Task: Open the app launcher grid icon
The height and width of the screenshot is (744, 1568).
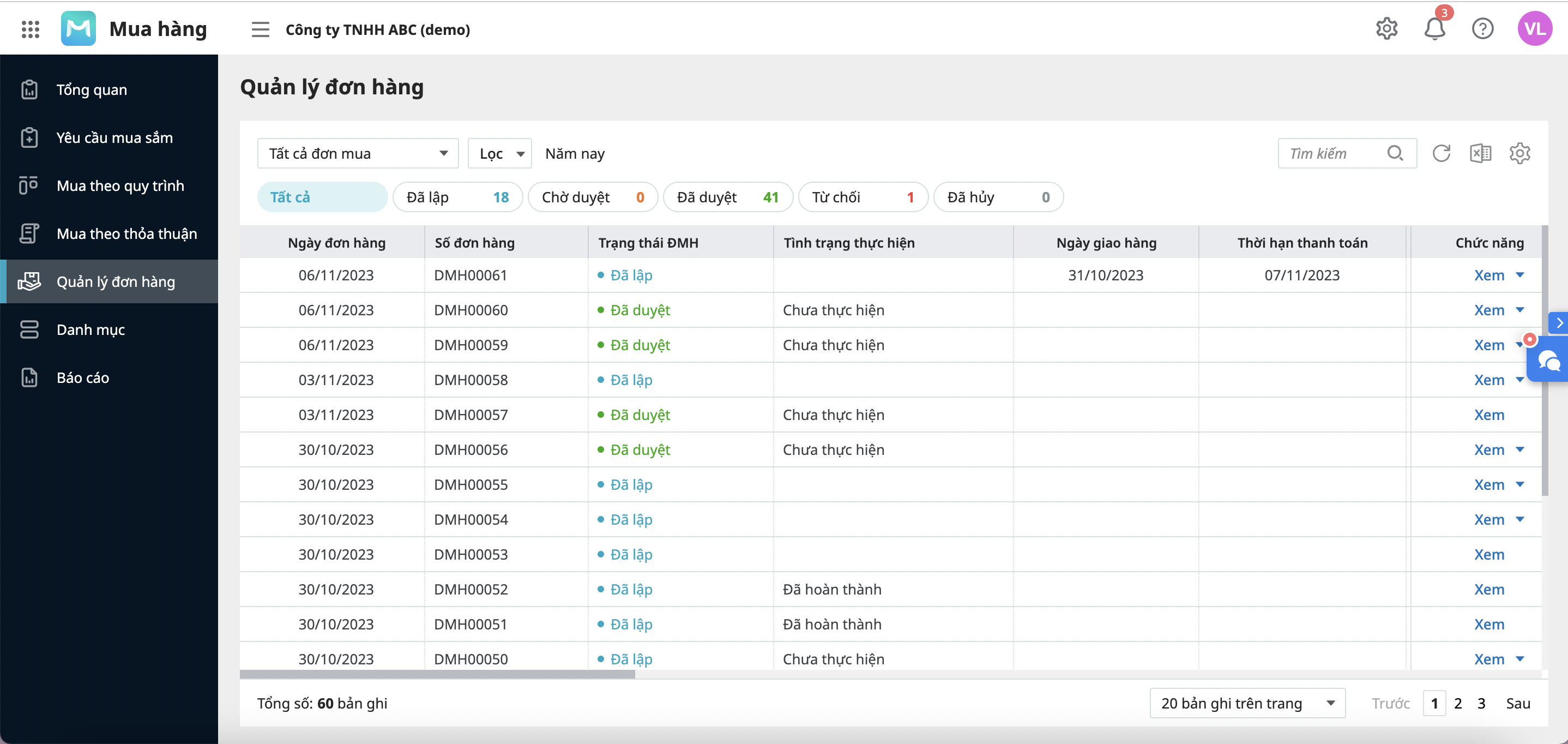Action: (30, 28)
